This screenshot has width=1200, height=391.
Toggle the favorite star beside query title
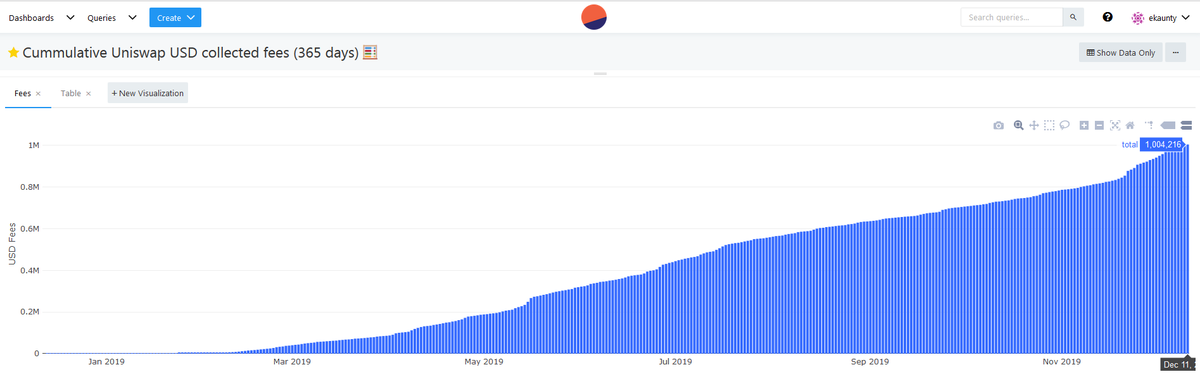[13, 52]
